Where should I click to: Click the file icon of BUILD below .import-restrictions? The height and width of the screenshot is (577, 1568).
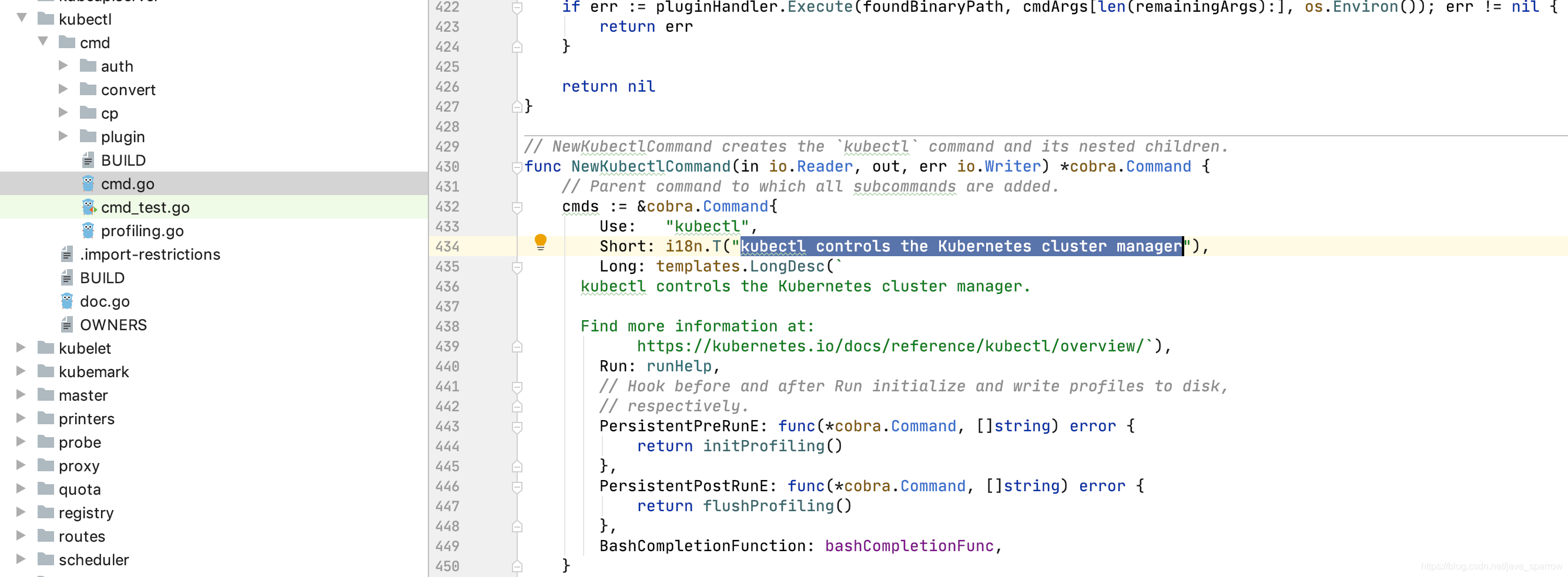click(x=67, y=277)
